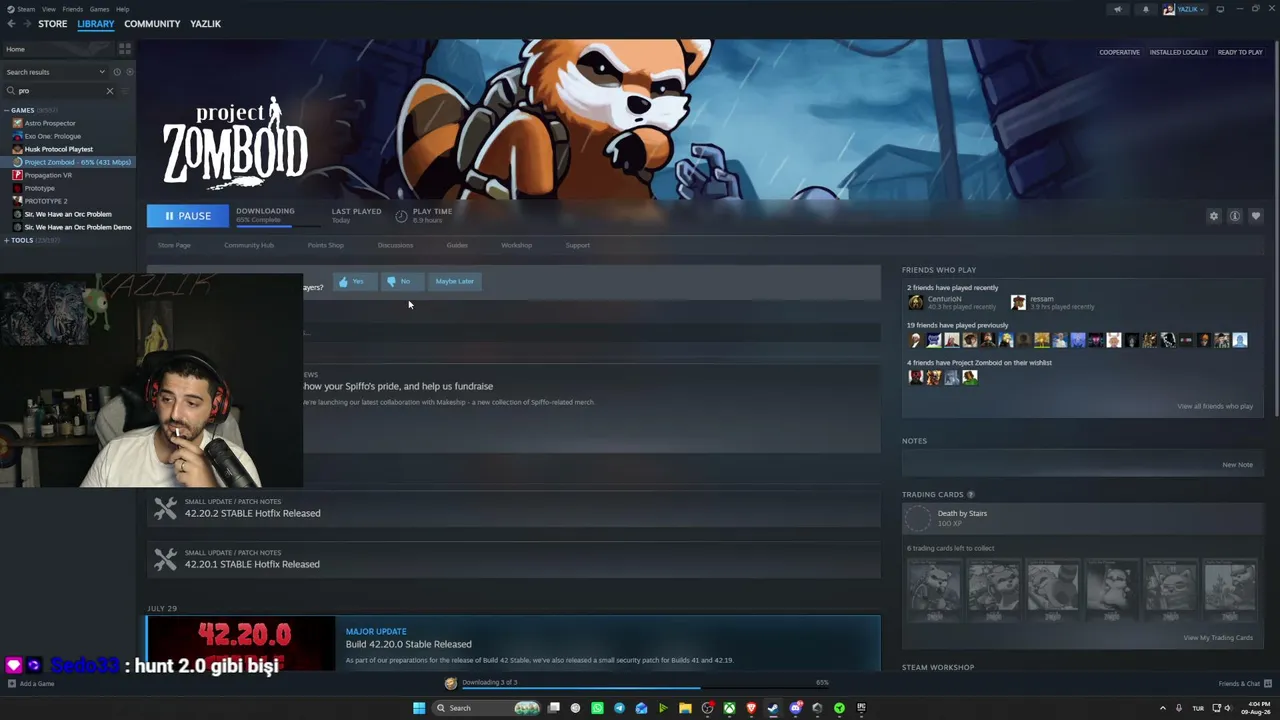Expand the Search results dropdown
Viewport: 1280px width, 720px height.
pos(55,72)
